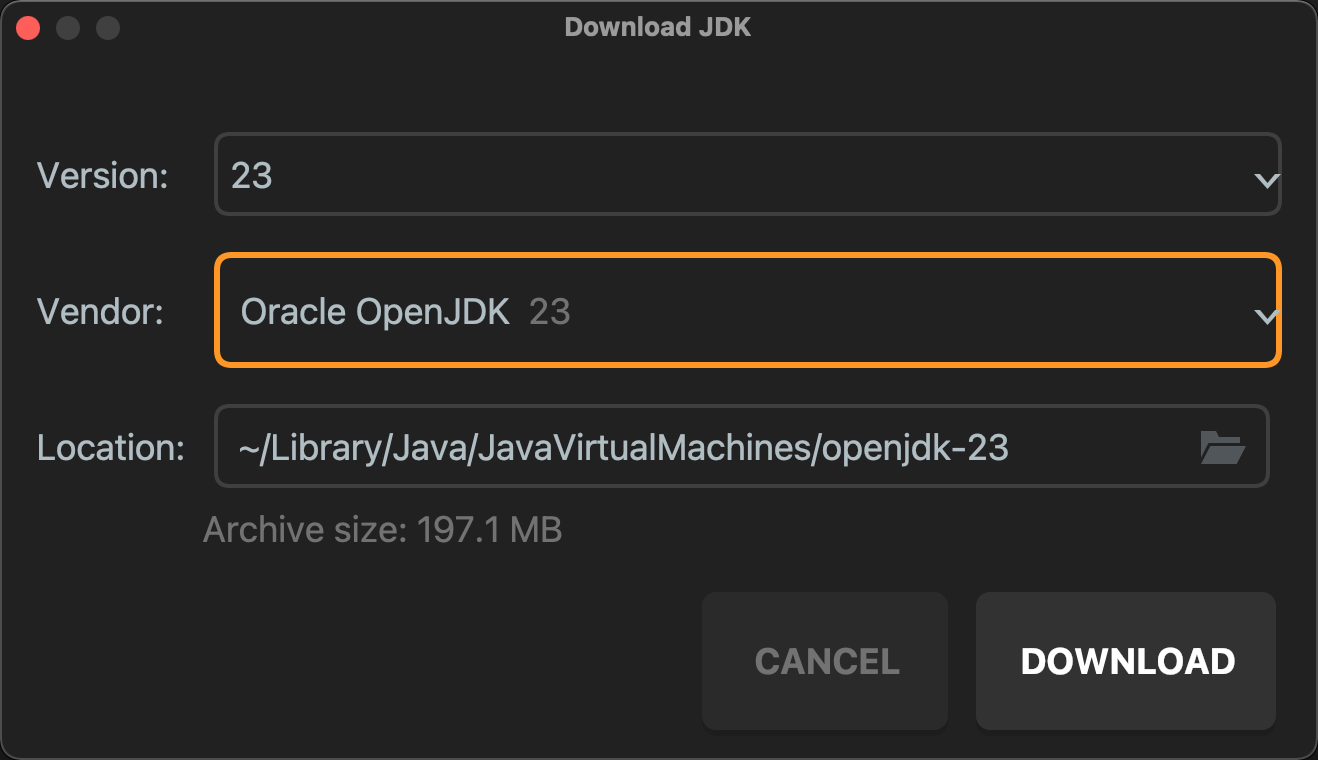Screen dimensions: 1318x760
Task: Click the Version label
Action: (102, 176)
